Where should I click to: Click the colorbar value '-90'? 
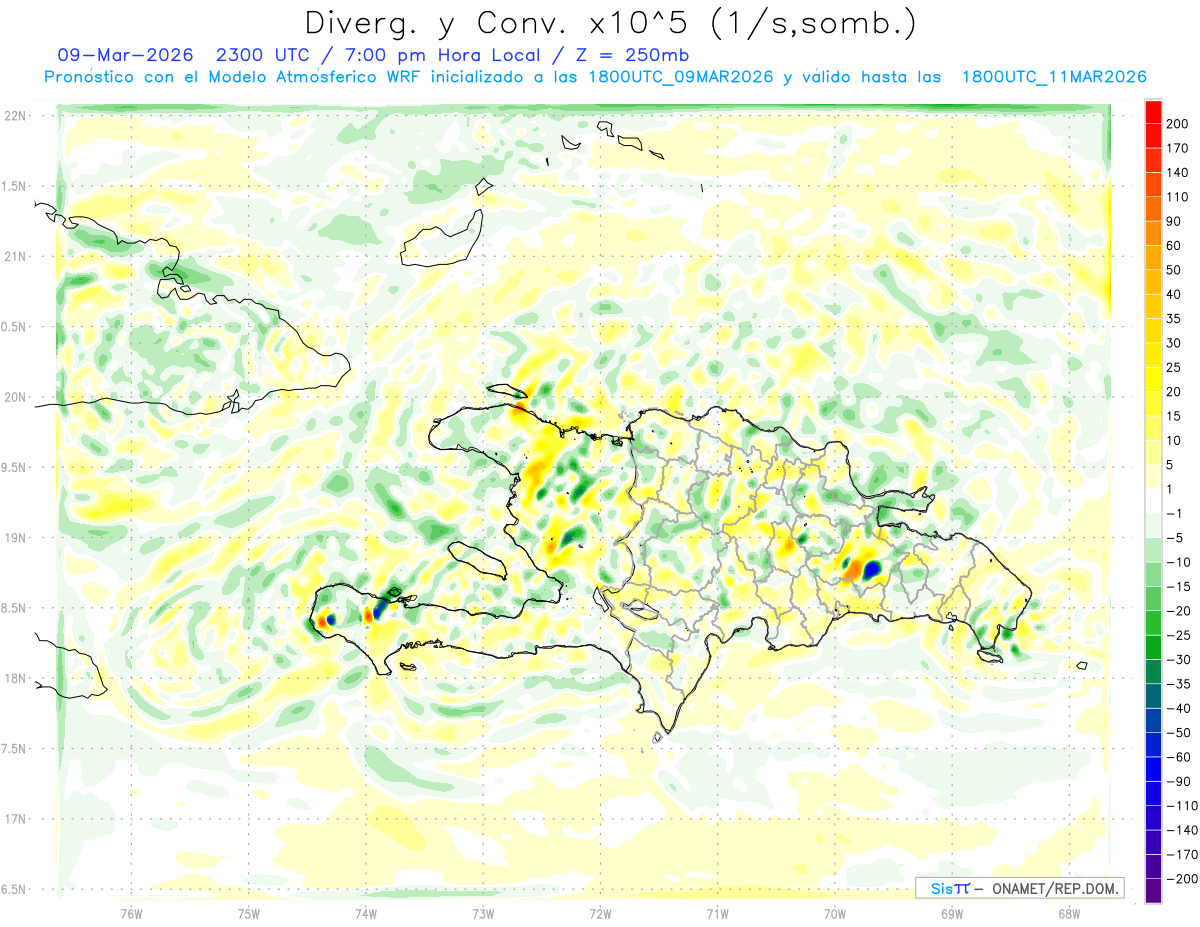point(1178,781)
